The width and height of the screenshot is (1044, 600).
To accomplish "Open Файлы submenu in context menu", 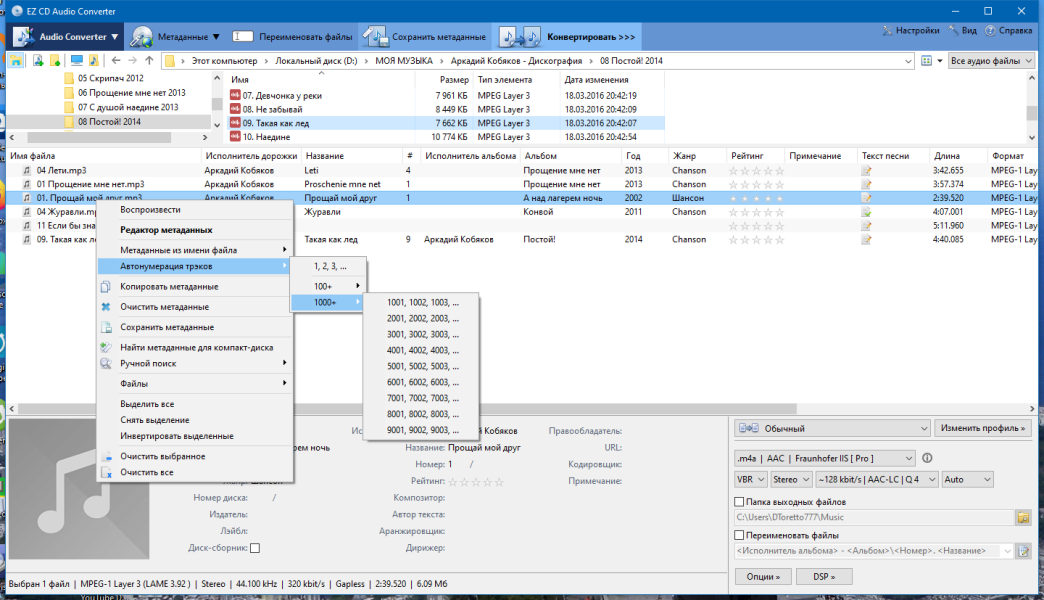I will point(194,384).
